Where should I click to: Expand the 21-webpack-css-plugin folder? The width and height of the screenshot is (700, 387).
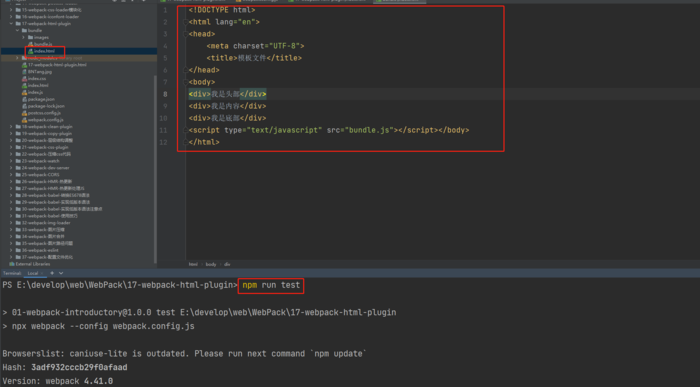point(11,147)
